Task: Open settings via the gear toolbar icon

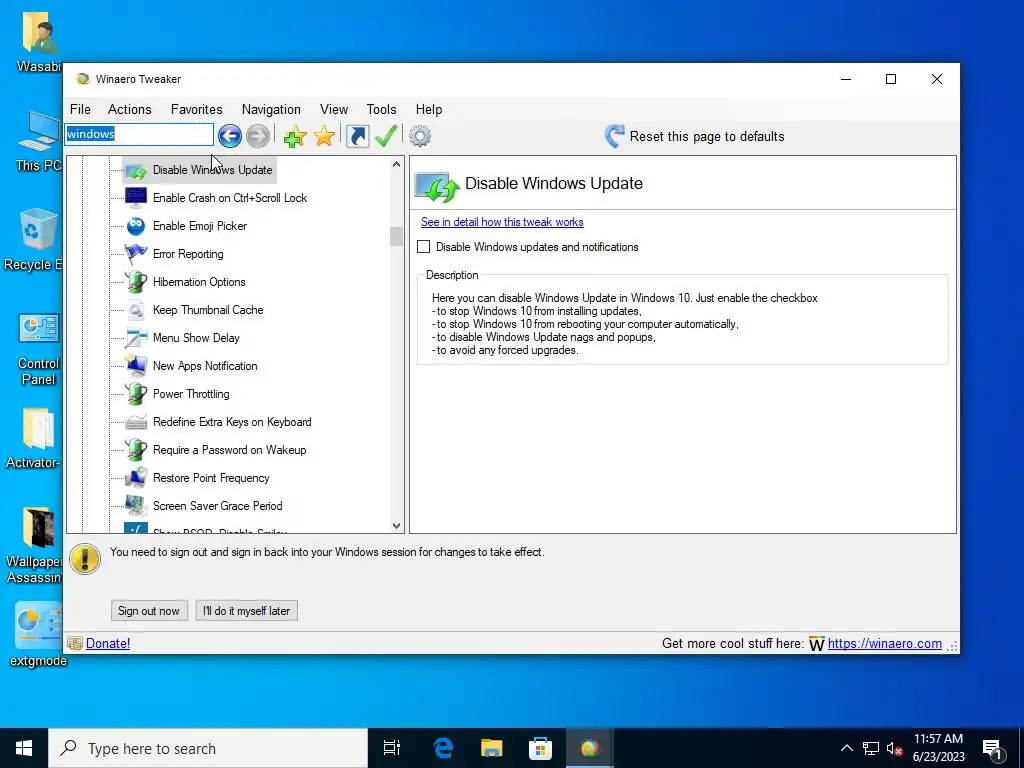Action: [x=420, y=136]
